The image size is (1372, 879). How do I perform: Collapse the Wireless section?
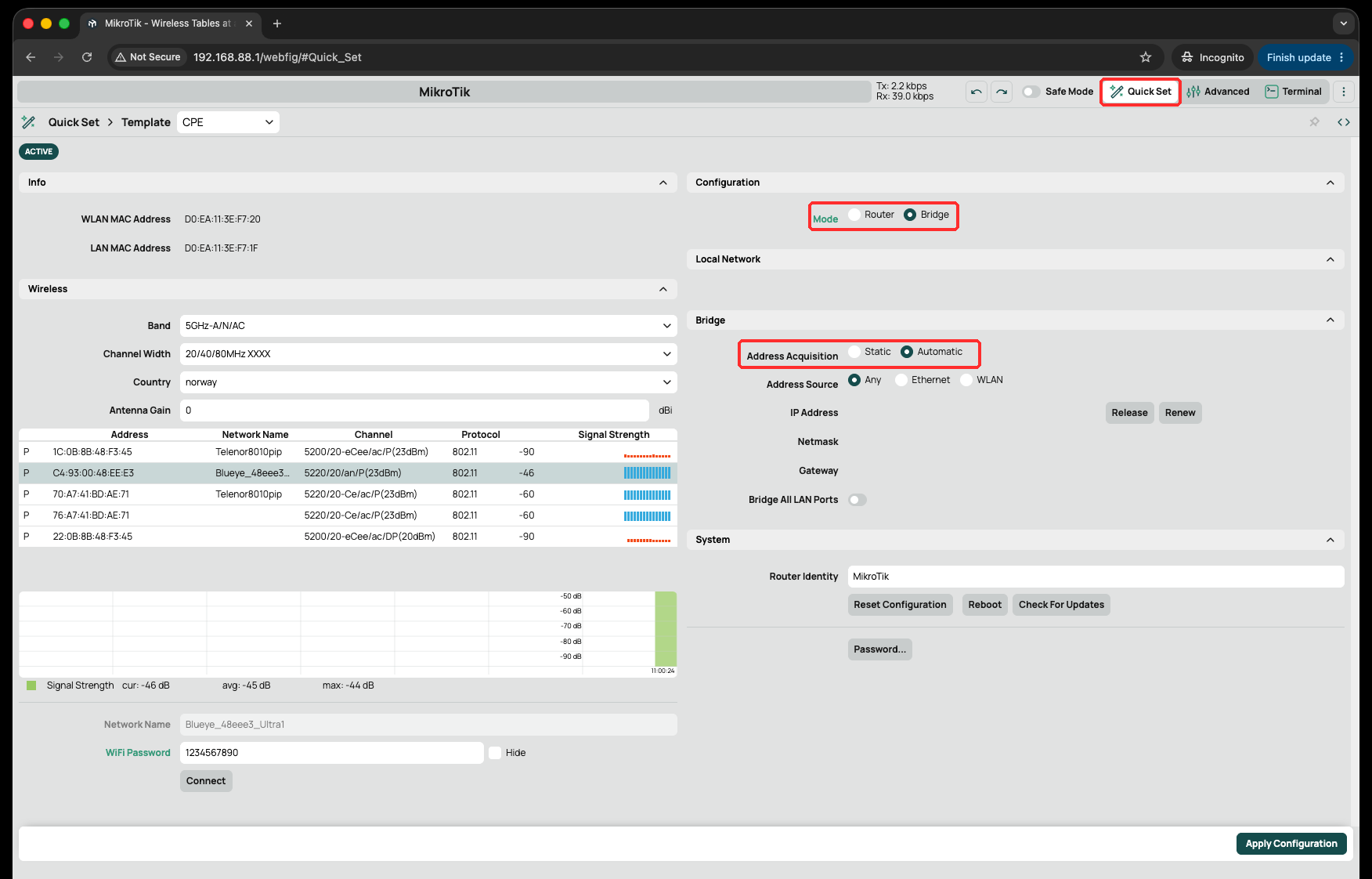point(663,289)
